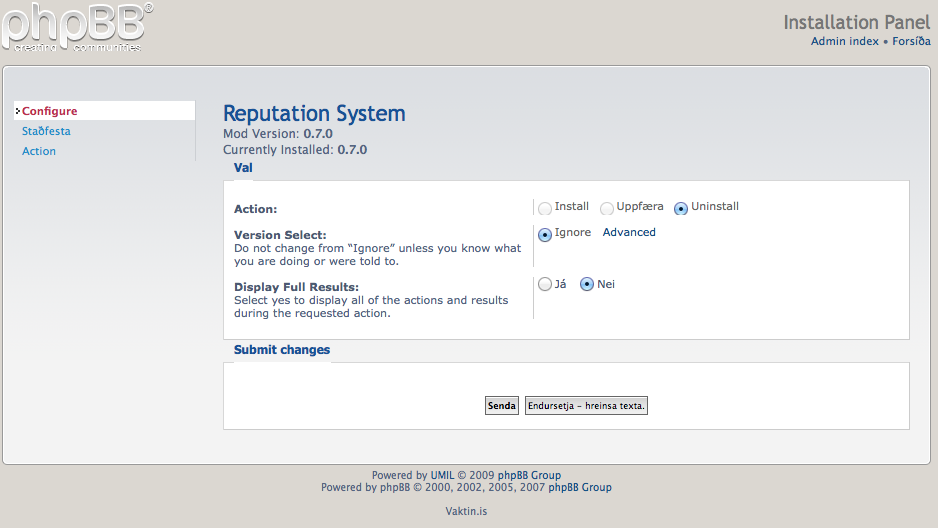938x528 pixels.
Task: Click phpBB Group link beside 2007 copyright
Action: pos(580,487)
